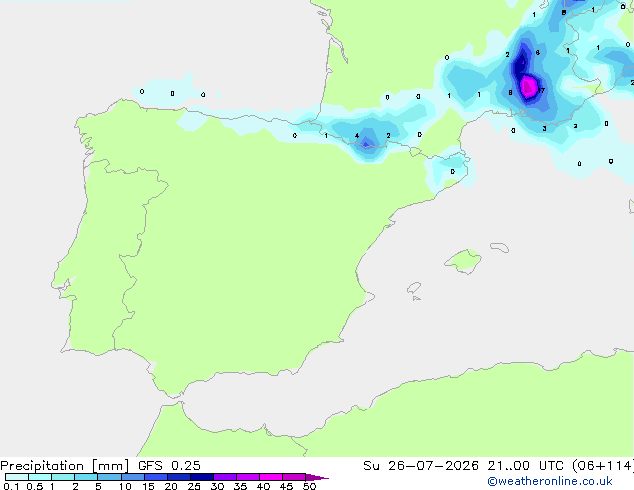The width and height of the screenshot is (634, 490).
Task: Click the "GFS 0.25" model label
Action: pos(169,466)
